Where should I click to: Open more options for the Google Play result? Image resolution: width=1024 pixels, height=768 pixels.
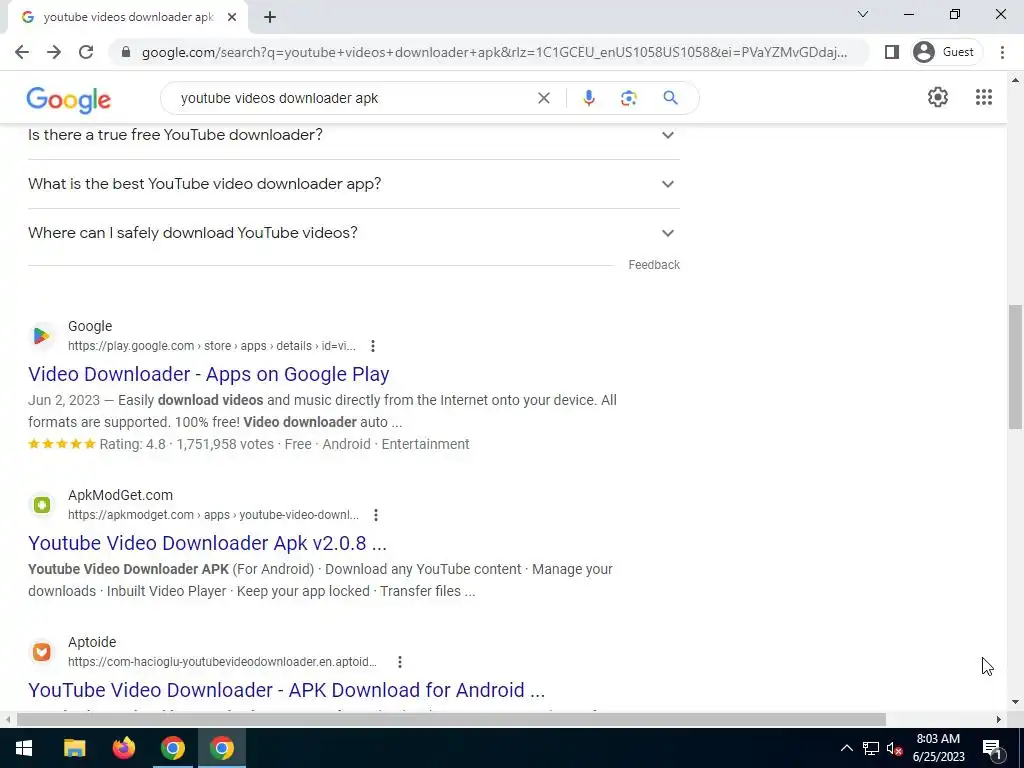pos(372,345)
